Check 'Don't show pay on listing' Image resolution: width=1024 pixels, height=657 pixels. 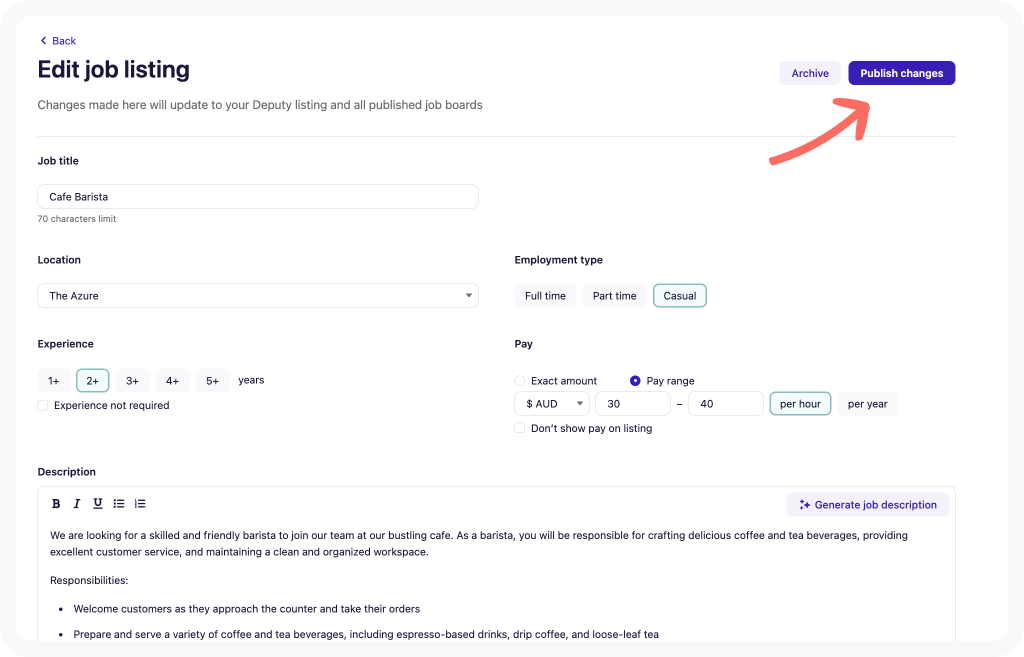(520, 428)
